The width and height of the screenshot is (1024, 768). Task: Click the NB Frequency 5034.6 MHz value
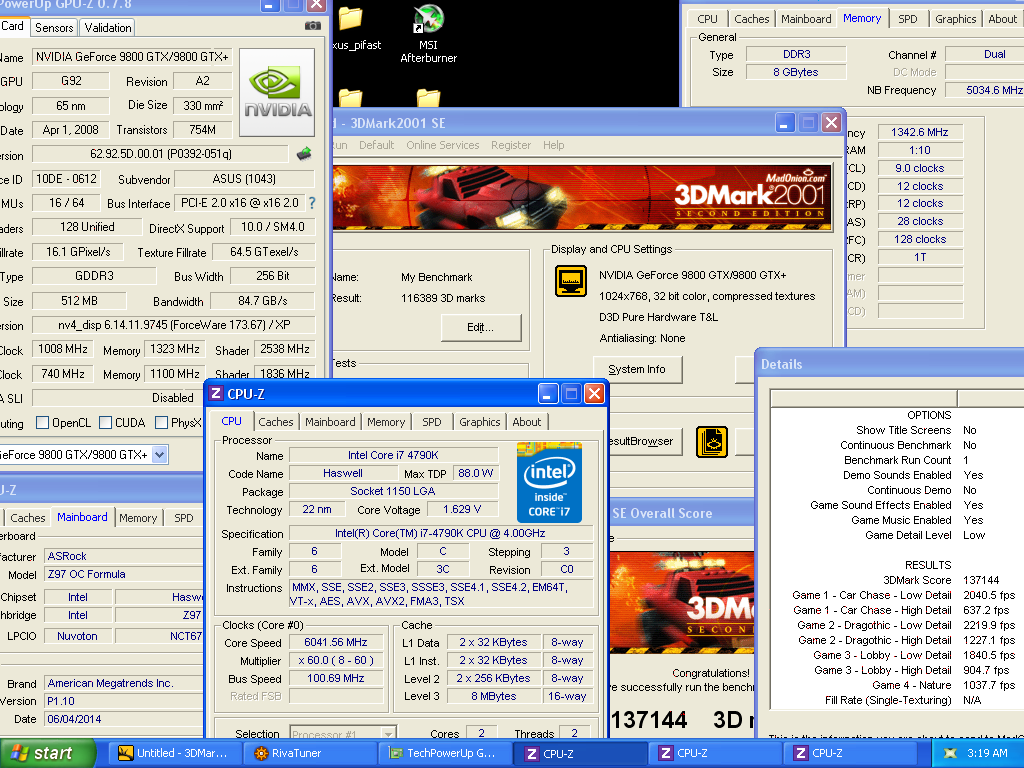tap(986, 90)
